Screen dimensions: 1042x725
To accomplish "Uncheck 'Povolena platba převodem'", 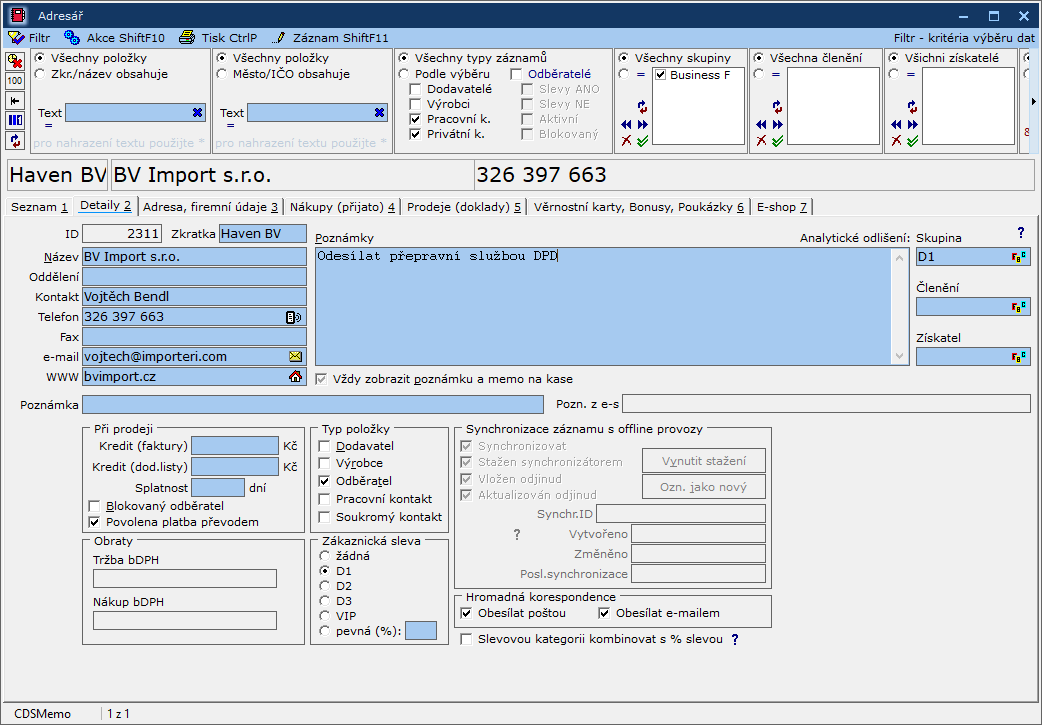I will (94, 522).
